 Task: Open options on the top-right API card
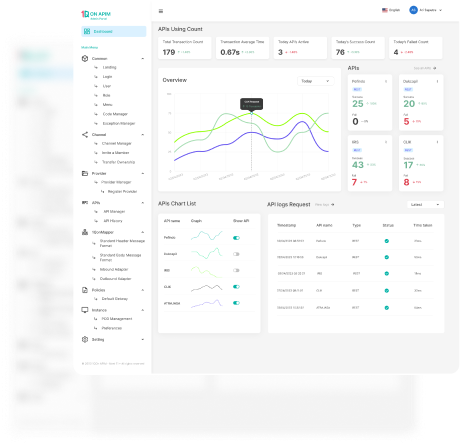(x=437, y=81)
